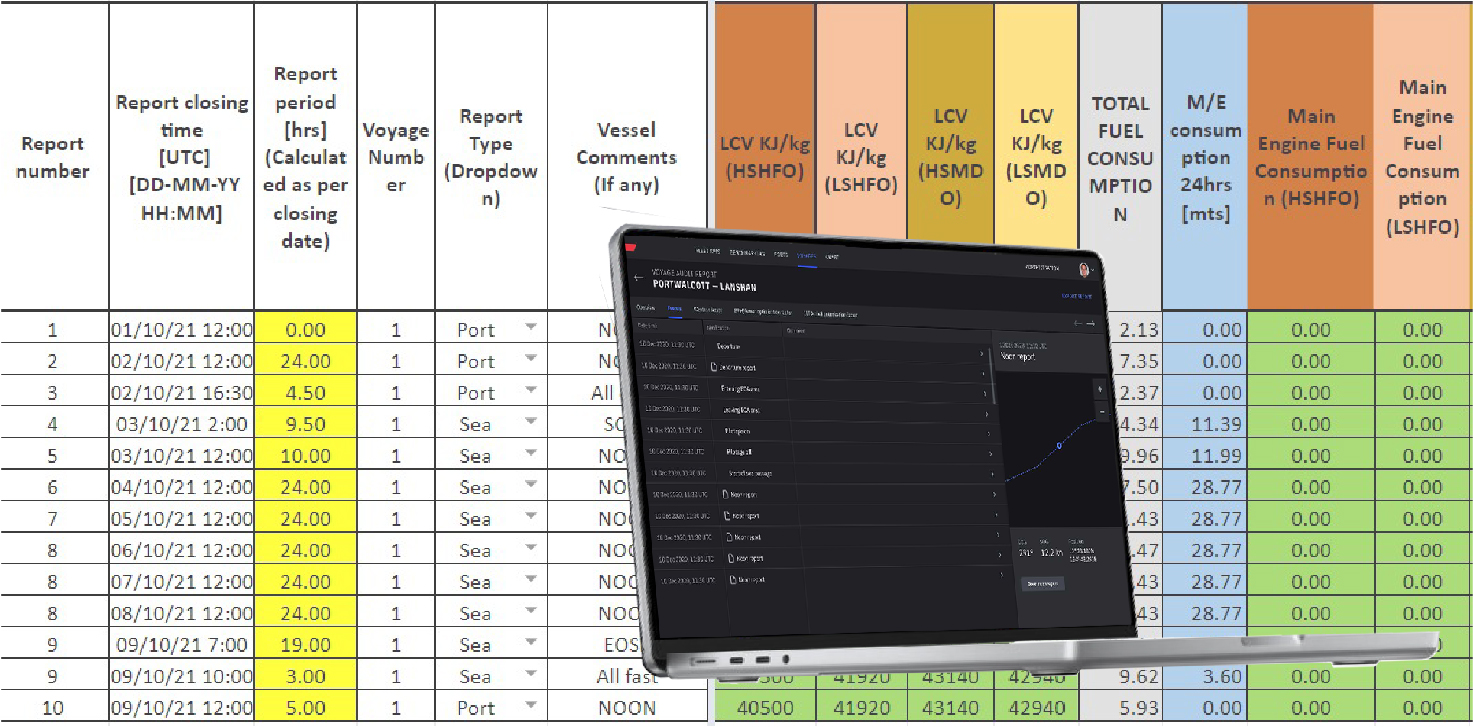Click the document icon beside the last Noon report
Screen dimensions: 1474x727
[730, 579]
